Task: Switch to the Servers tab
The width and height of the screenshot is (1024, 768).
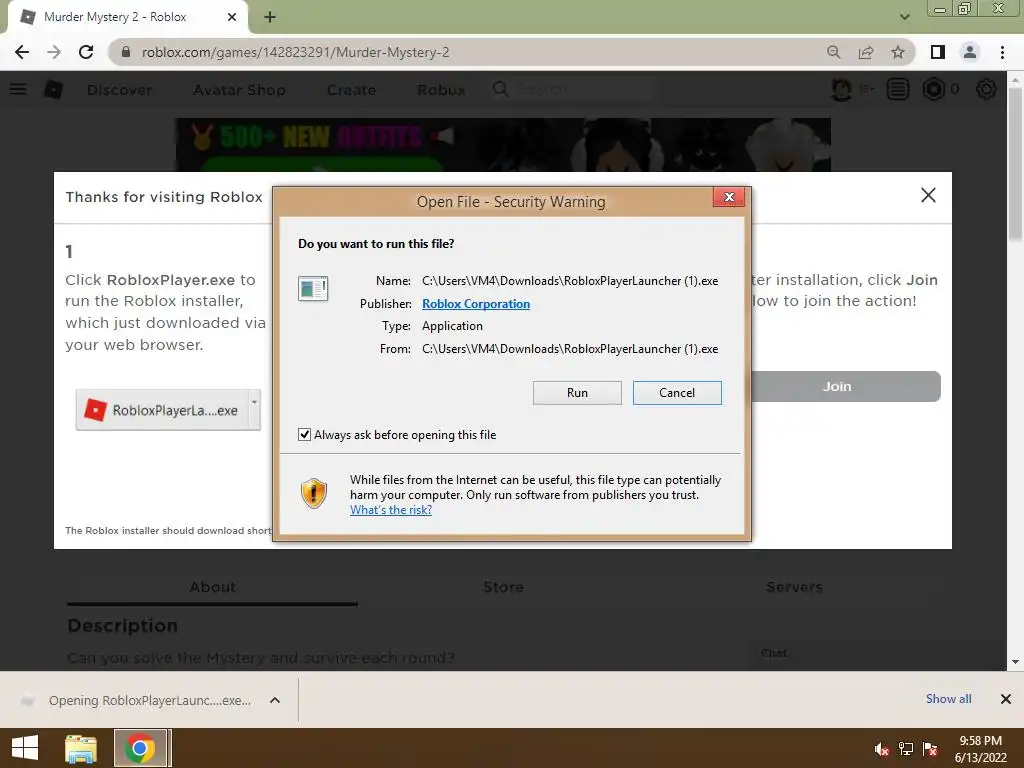Action: (x=794, y=587)
